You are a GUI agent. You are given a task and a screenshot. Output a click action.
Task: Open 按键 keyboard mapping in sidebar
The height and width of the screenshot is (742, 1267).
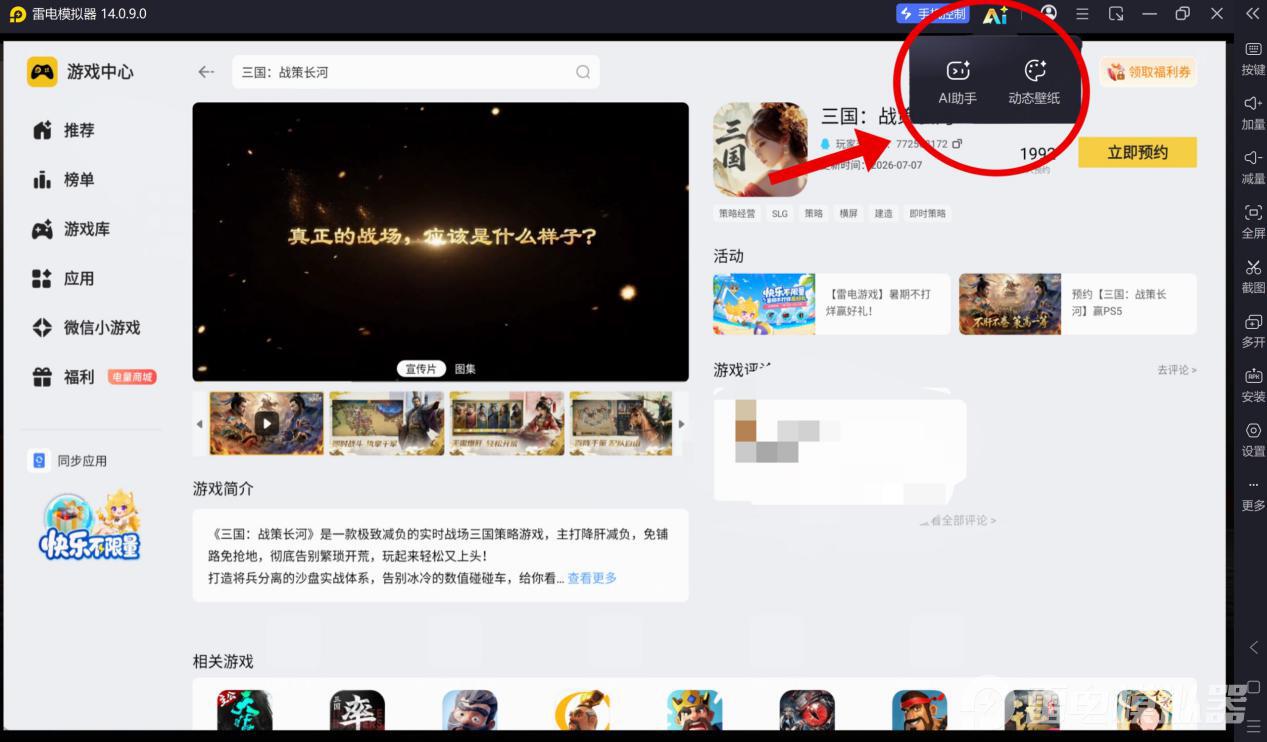[1253, 51]
